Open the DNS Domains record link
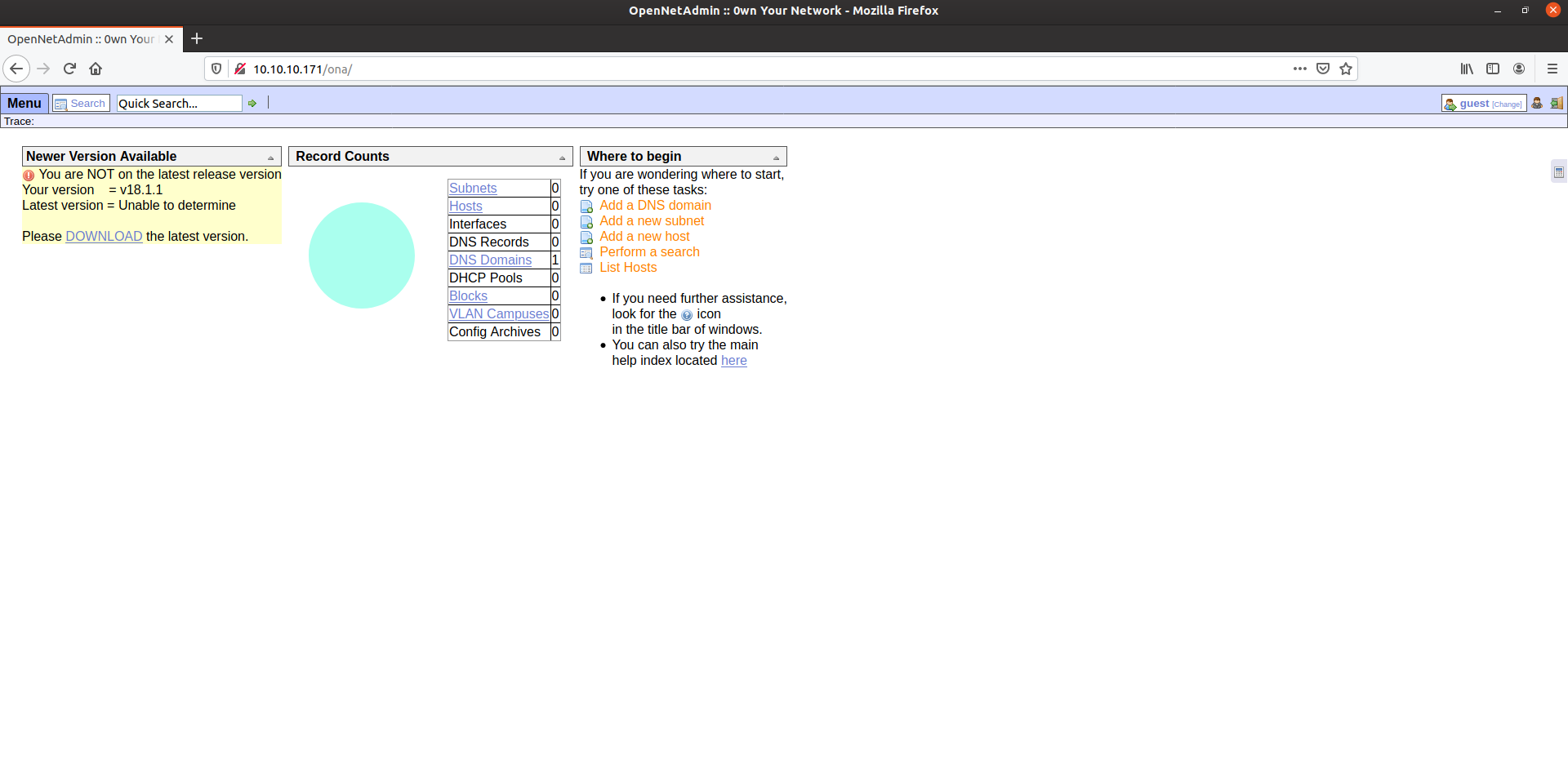Image resolution: width=1568 pixels, height=764 pixels. click(x=490, y=260)
